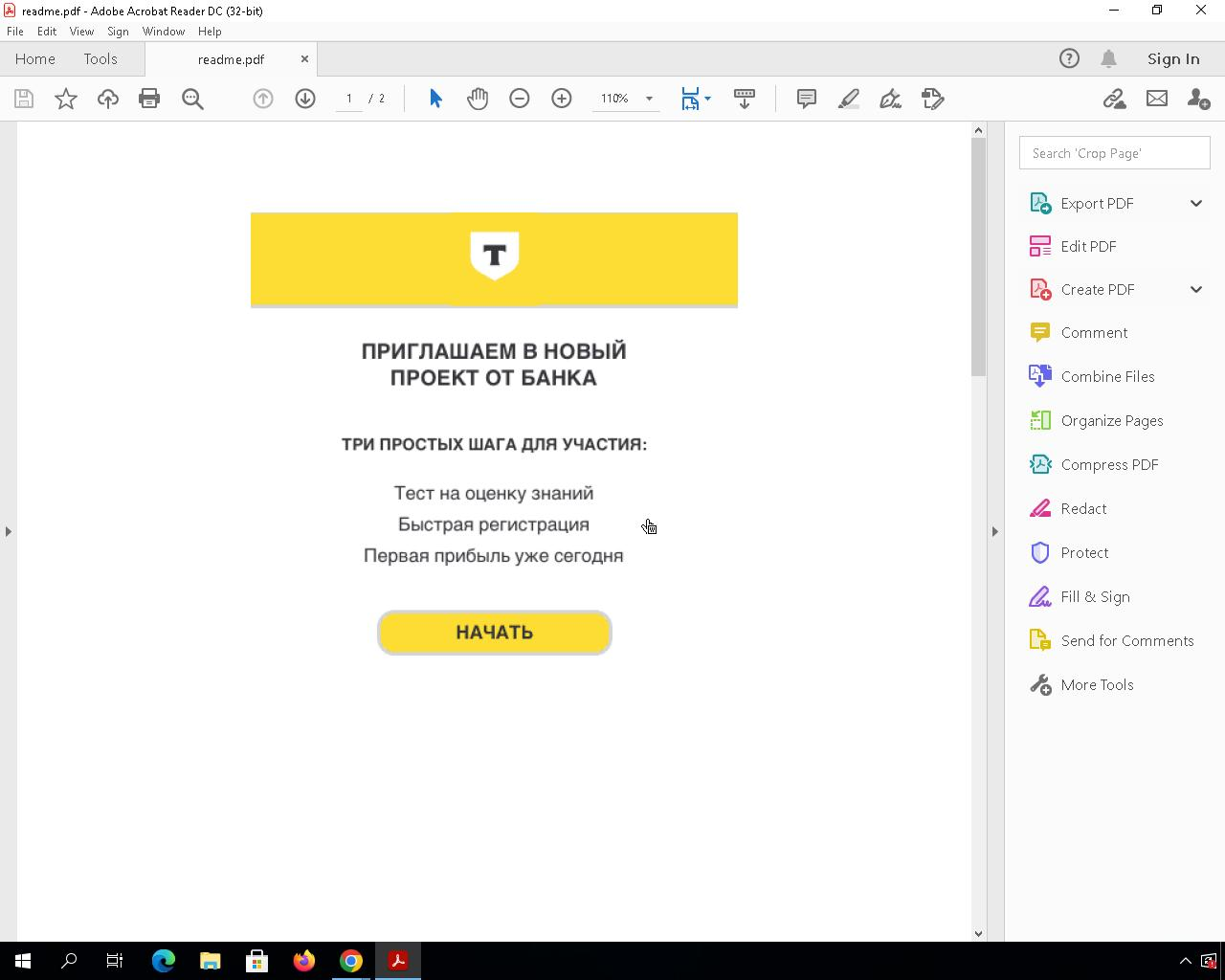Screen dimensions: 1225x980
Task: Zoom in with the plus icon
Action: (x=562, y=99)
